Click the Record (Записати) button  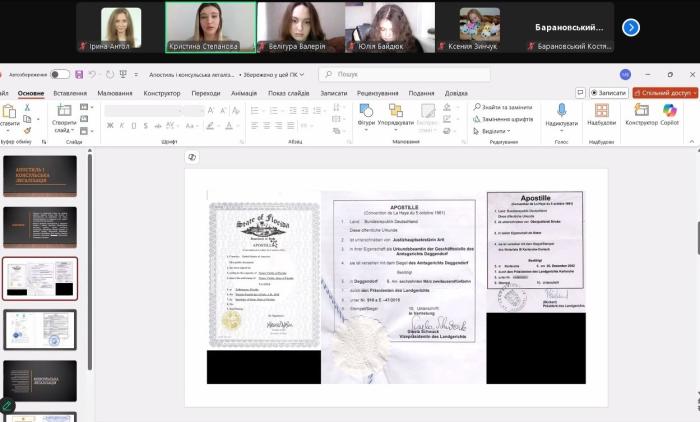pyautogui.click(x=608, y=93)
